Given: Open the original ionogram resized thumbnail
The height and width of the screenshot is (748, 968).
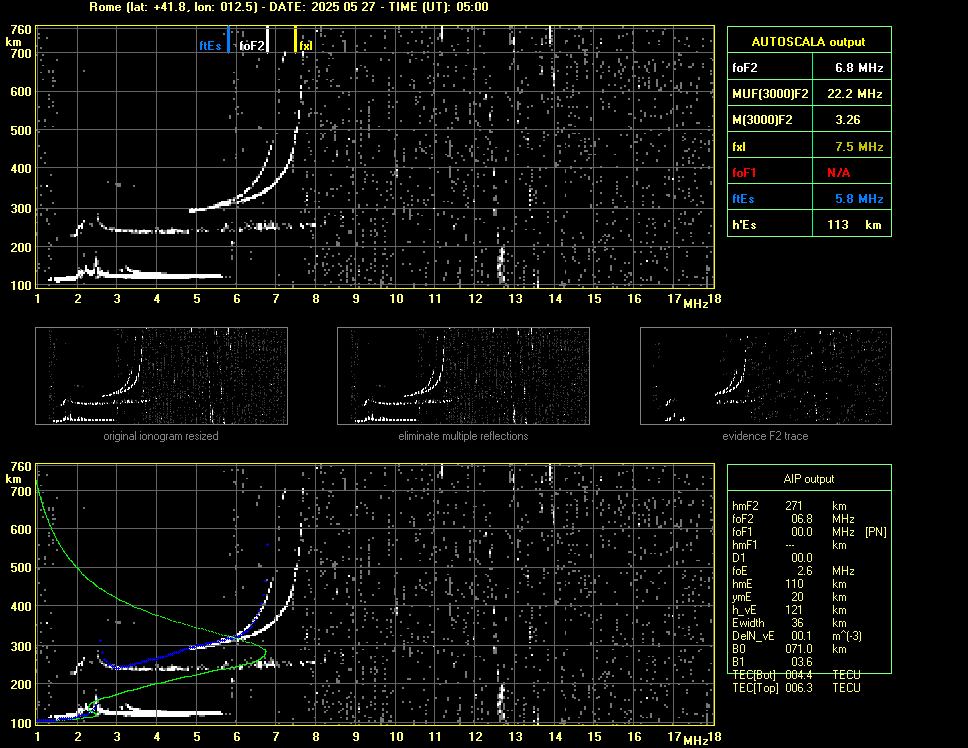Looking at the screenshot, I should pos(161,376).
